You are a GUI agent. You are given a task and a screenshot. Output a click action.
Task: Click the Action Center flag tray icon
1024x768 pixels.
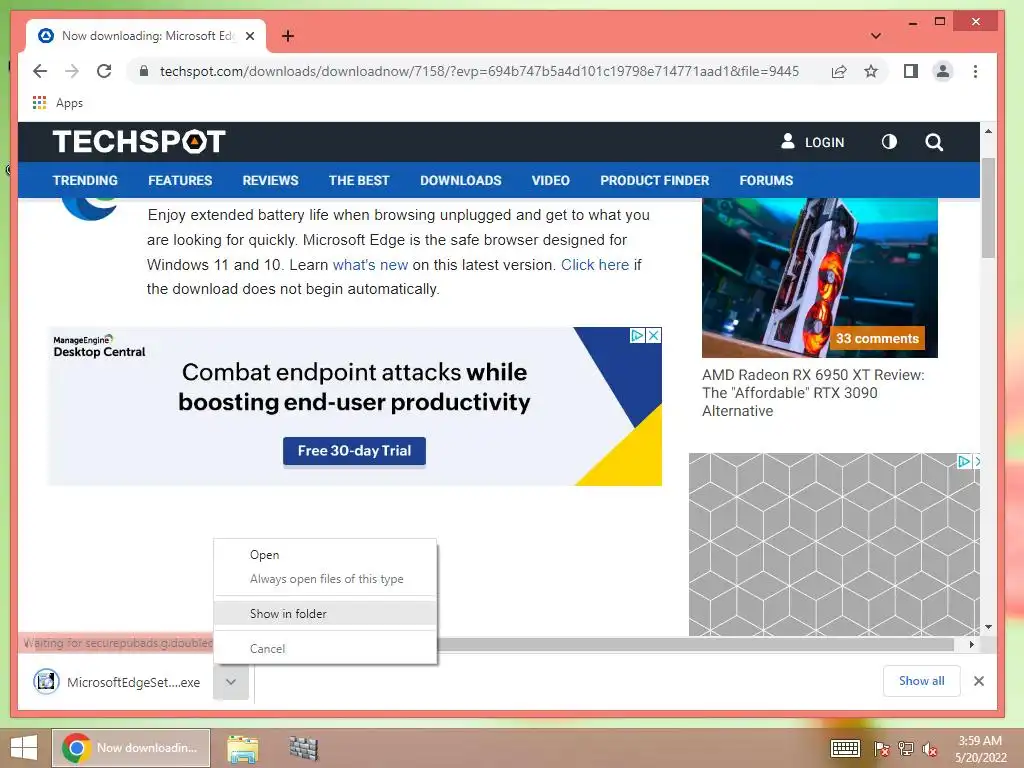[x=882, y=749]
